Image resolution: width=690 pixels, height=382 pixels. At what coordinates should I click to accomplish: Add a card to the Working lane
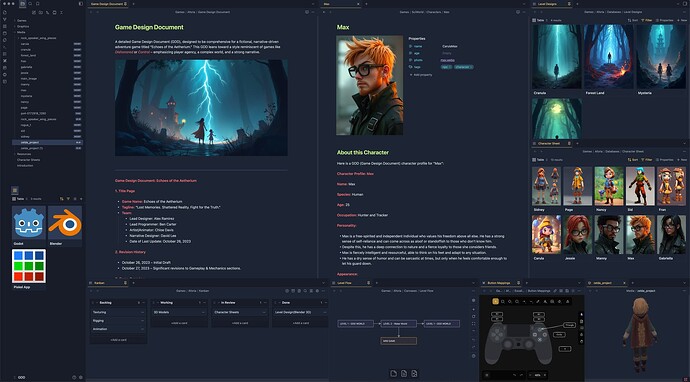(x=179, y=323)
